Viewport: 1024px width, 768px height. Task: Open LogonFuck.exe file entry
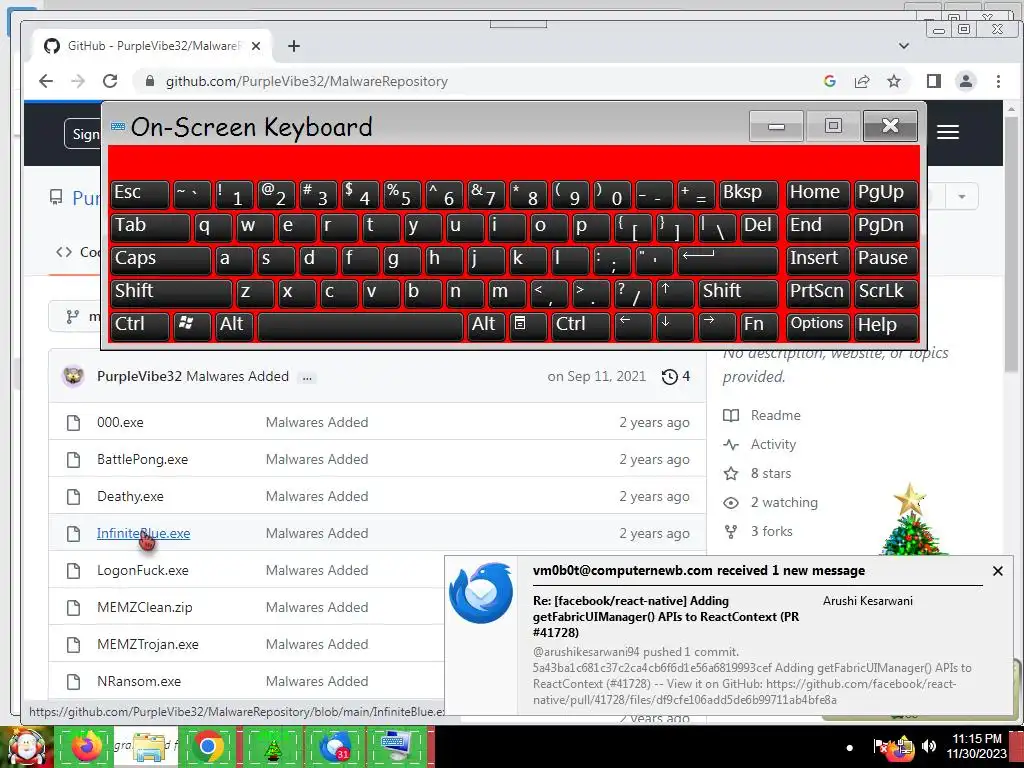tap(142, 570)
